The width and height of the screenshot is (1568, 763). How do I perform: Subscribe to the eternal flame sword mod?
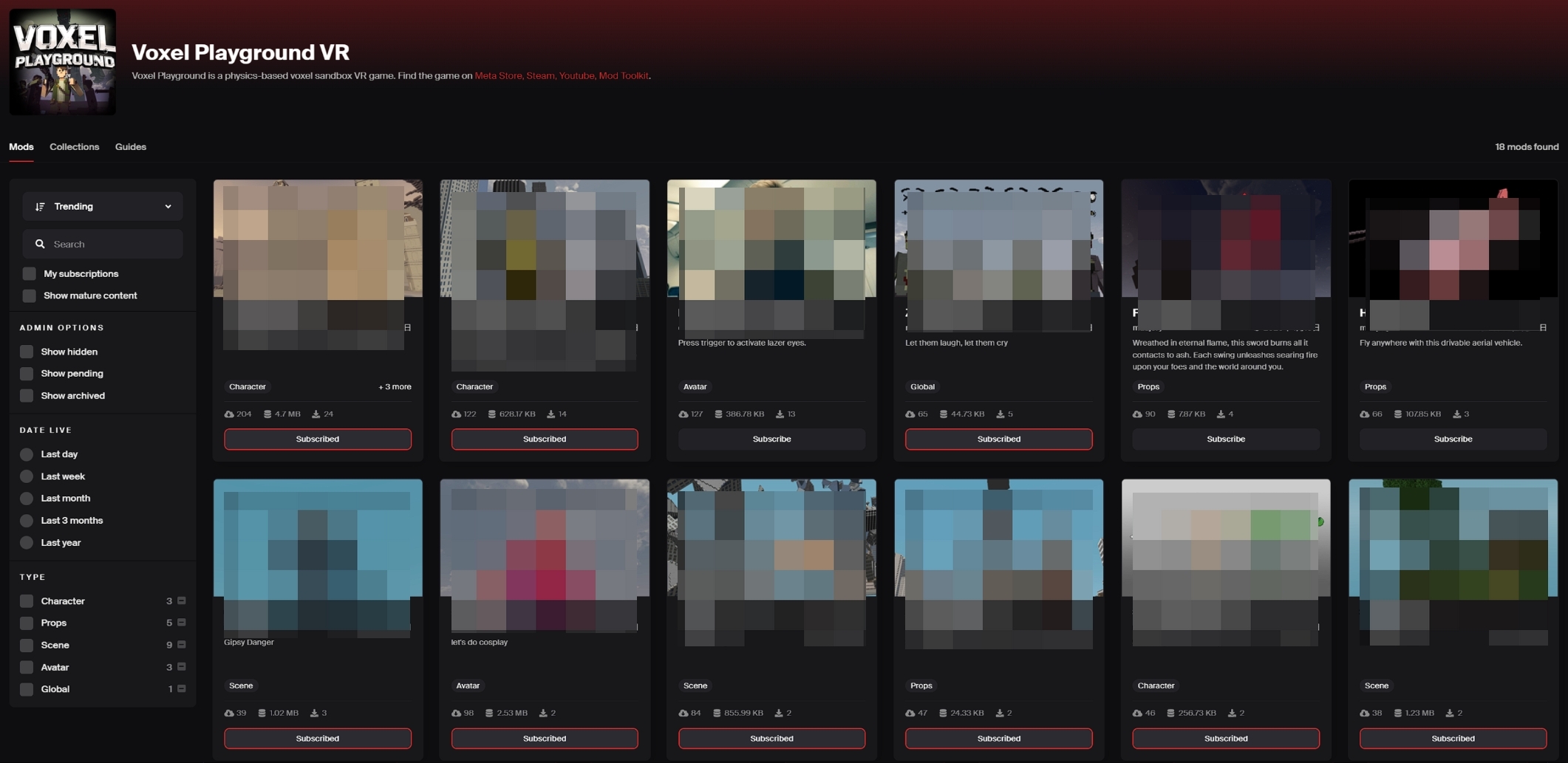pyautogui.click(x=1226, y=439)
